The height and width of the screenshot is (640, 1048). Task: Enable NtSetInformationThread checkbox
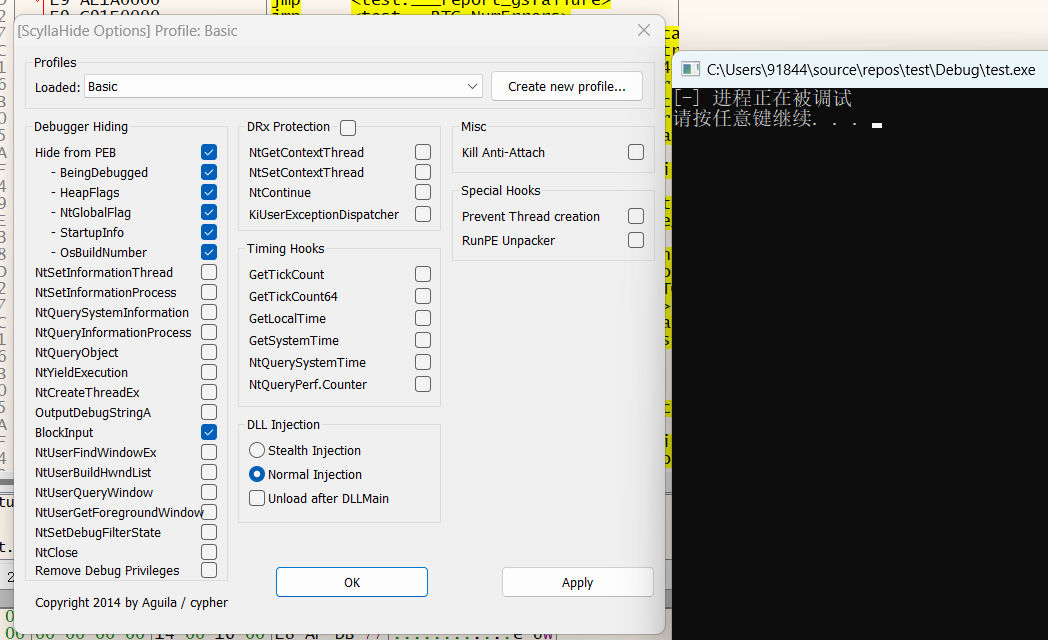click(209, 273)
